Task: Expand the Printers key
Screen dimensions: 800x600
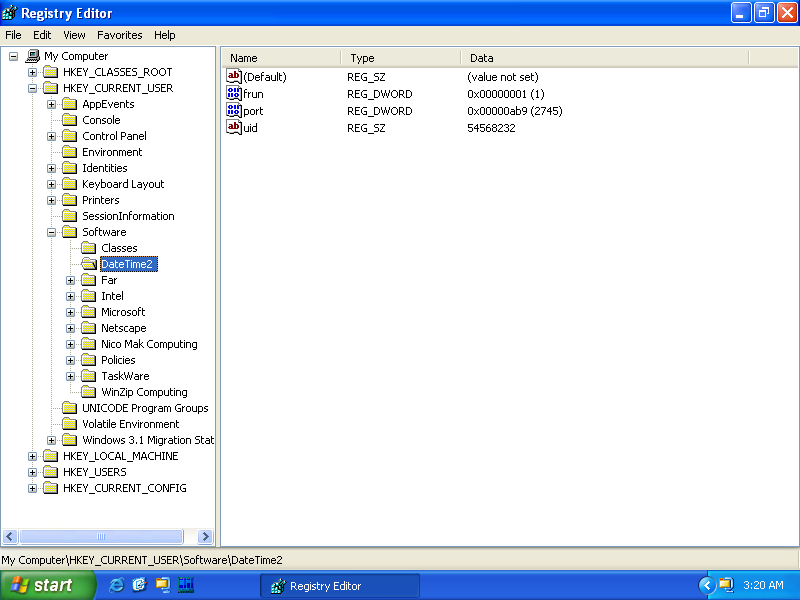Action: tap(52, 201)
